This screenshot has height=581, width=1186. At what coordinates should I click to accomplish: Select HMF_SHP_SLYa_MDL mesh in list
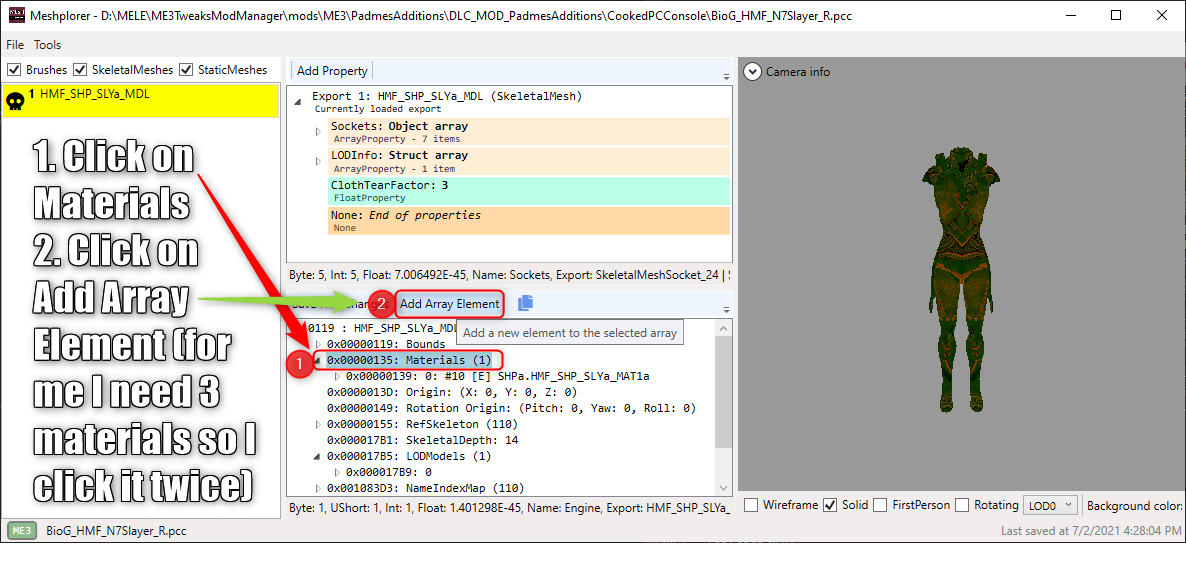coord(141,100)
